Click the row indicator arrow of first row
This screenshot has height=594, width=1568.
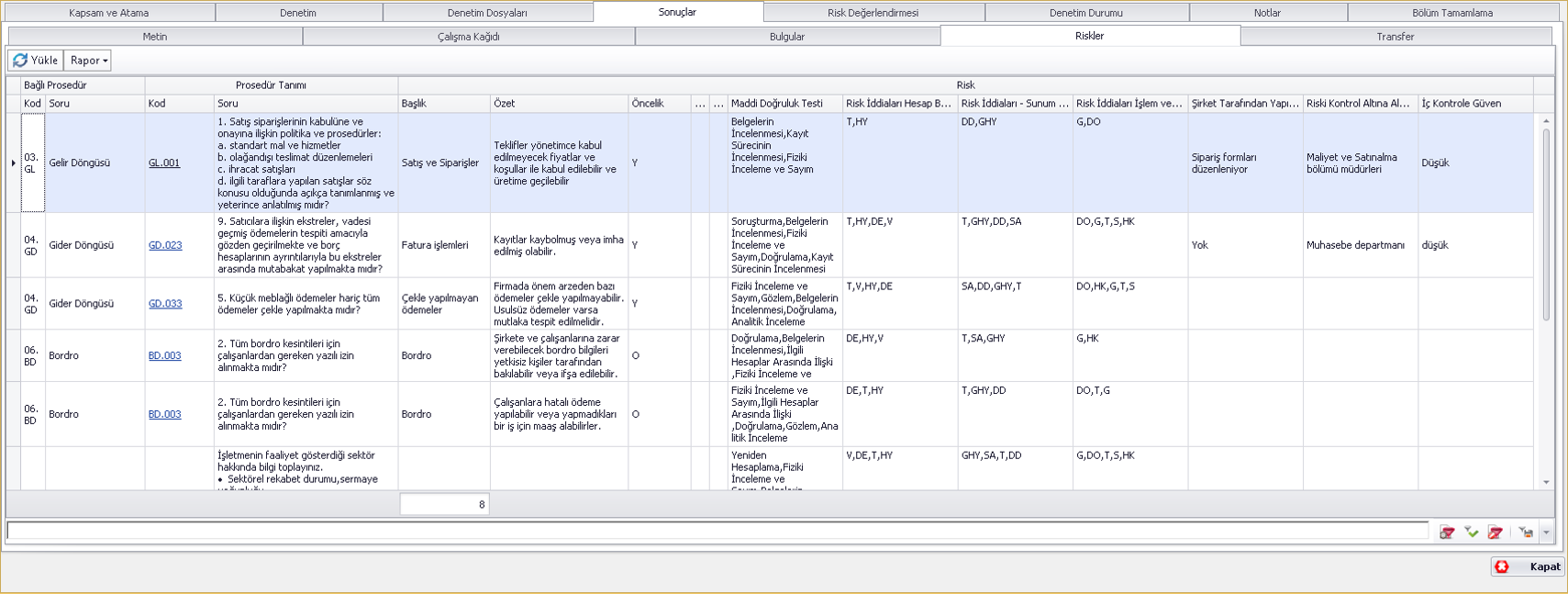(x=13, y=163)
